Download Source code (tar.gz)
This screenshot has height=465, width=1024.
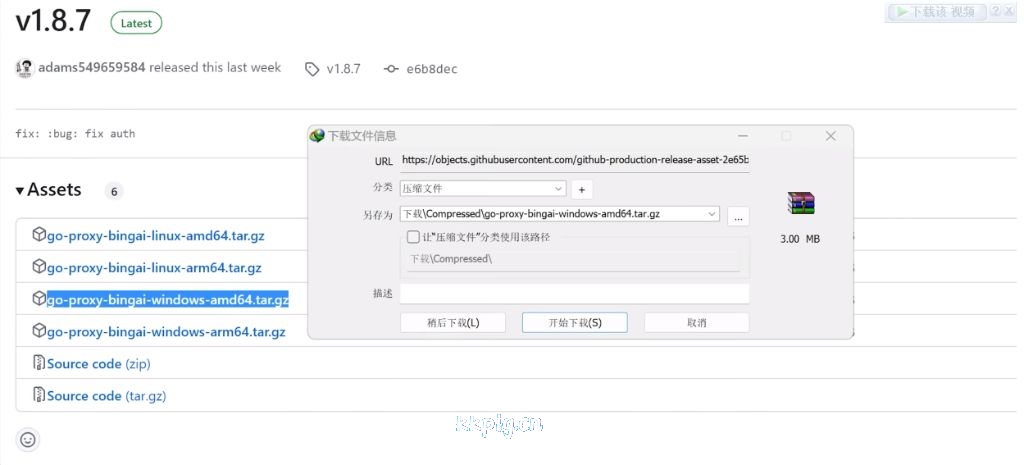tap(106, 396)
